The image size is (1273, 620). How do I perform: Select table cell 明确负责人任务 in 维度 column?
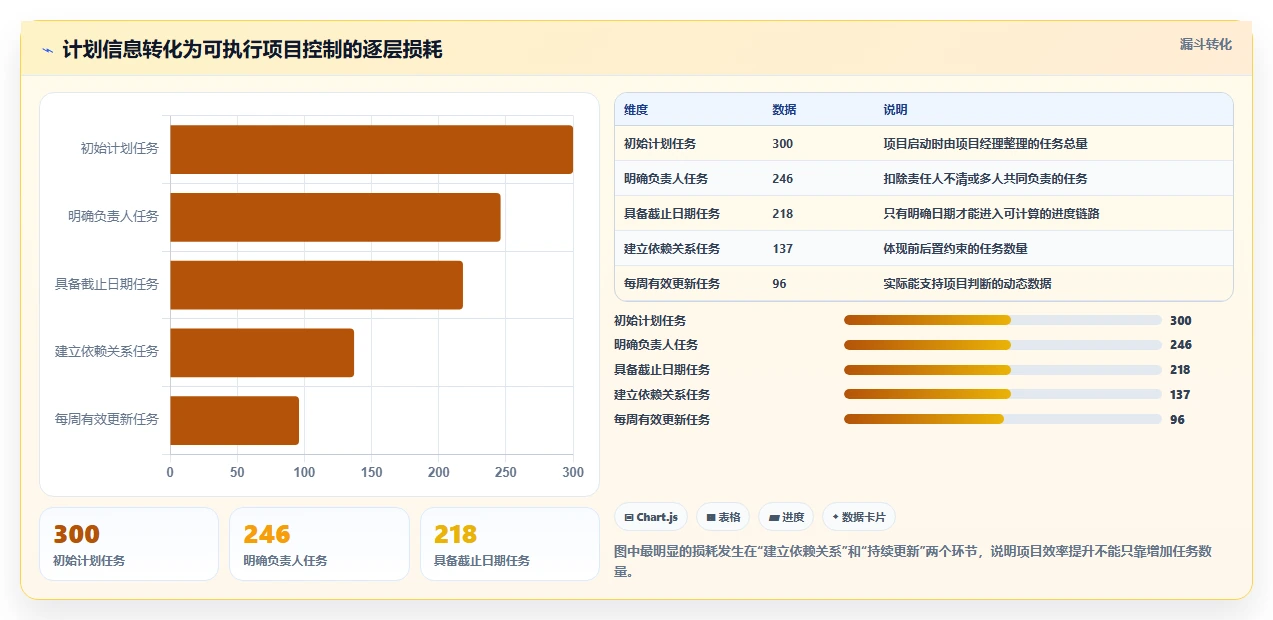(666, 179)
